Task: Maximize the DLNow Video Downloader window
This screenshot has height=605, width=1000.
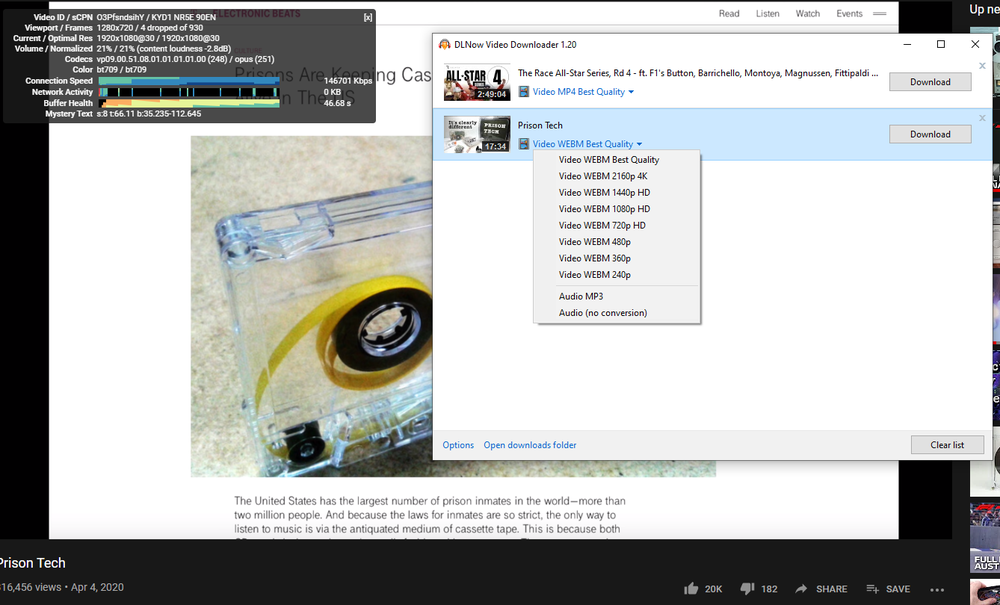Action: pos(941,44)
